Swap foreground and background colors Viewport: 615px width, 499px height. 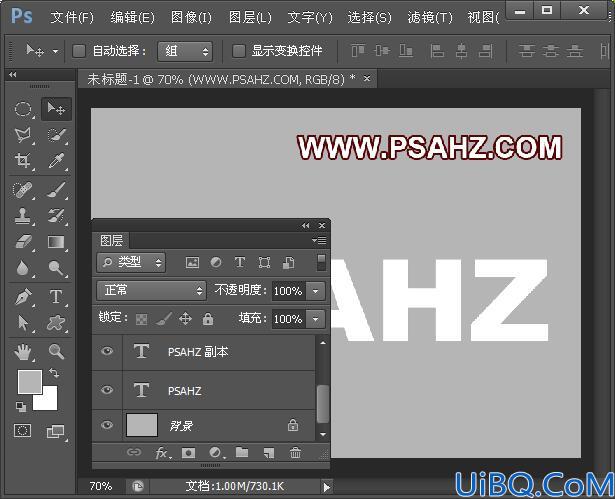pyautogui.click(x=54, y=373)
